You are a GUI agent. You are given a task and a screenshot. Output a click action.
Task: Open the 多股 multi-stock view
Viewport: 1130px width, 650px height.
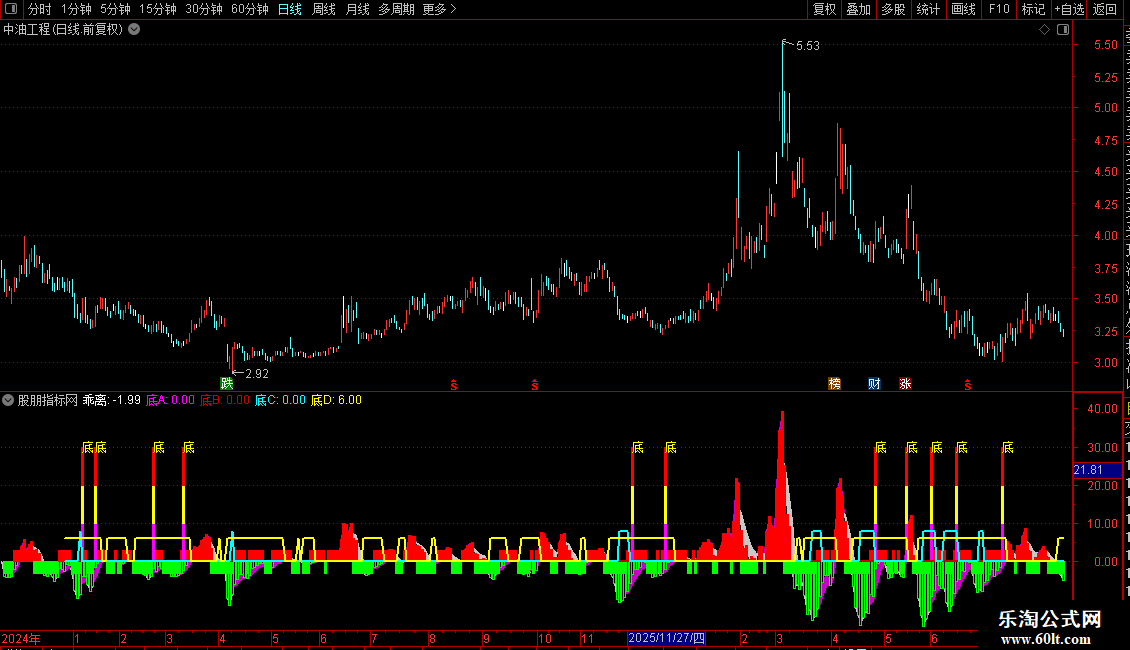(x=894, y=9)
